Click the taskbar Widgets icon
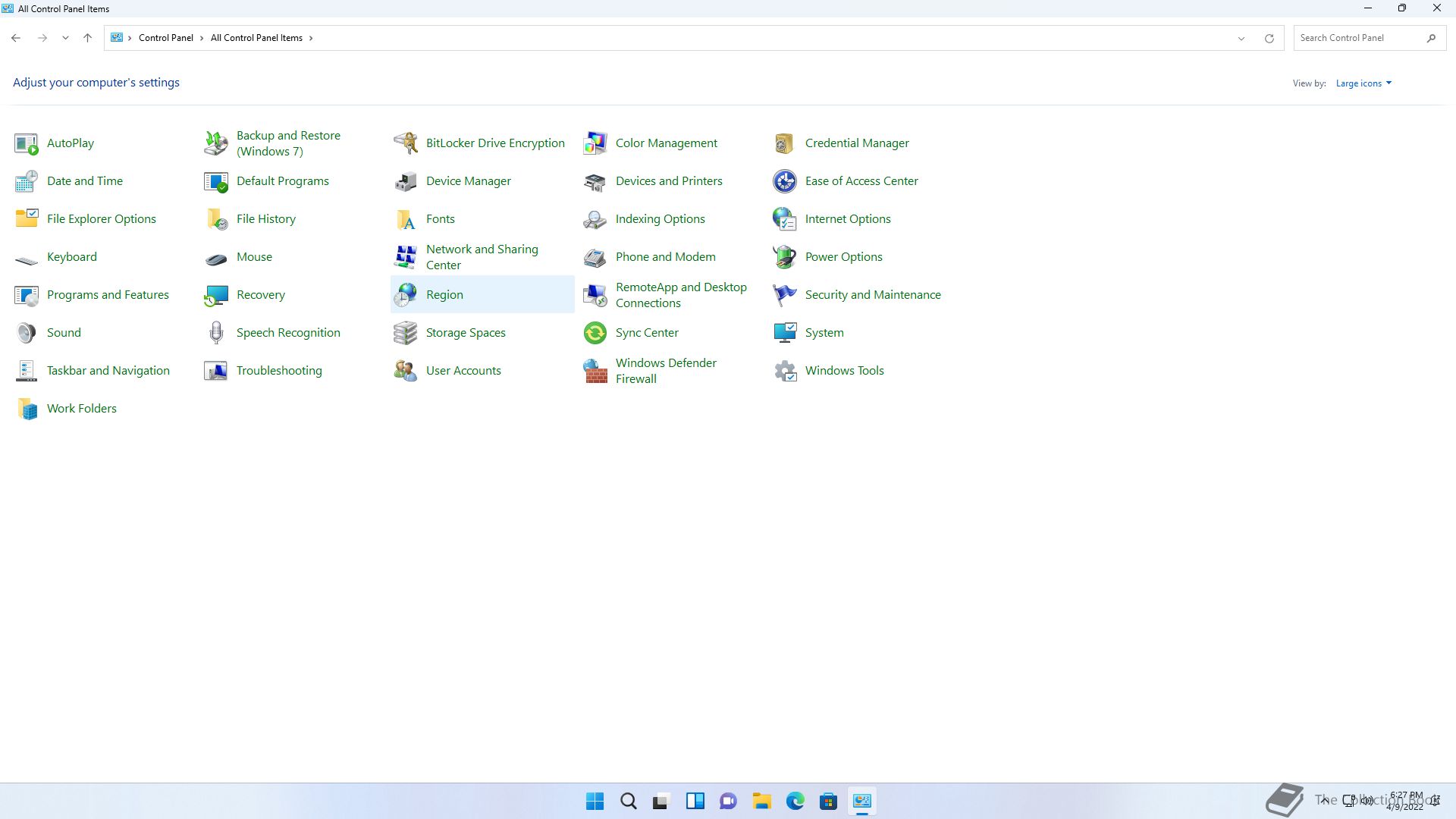The height and width of the screenshot is (819, 1456). point(695,801)
